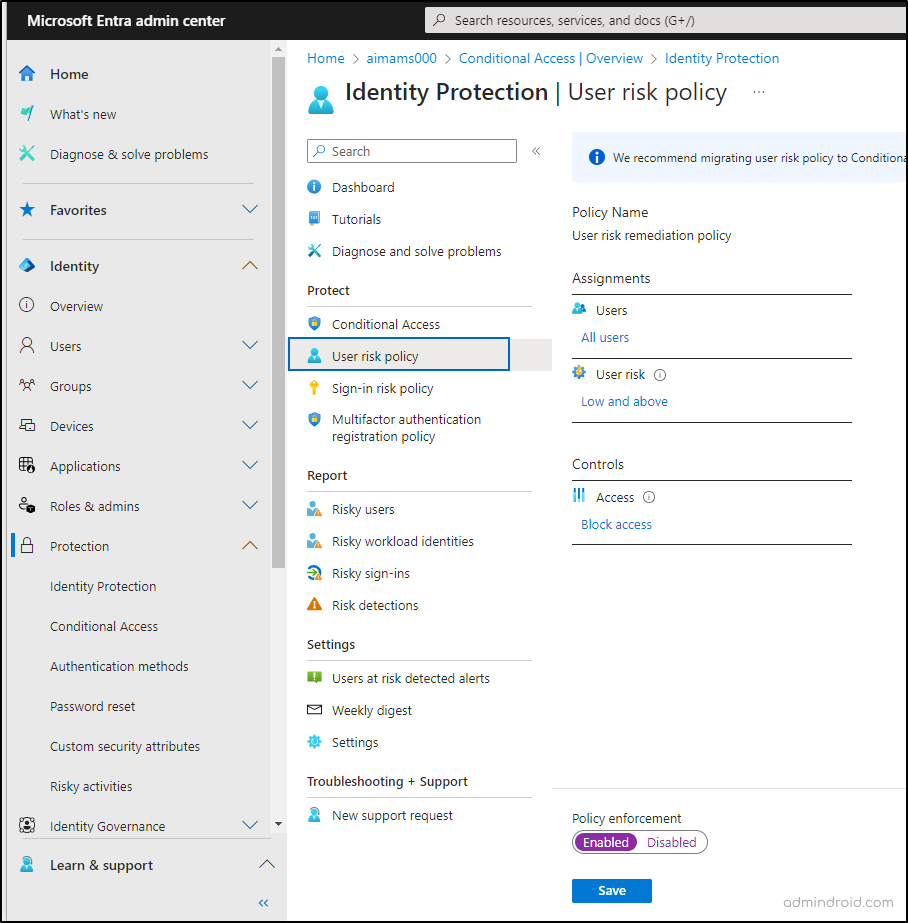908x923 pixels.
Task: Click the Weekly digest envelope icon
Action: (315, 710)
